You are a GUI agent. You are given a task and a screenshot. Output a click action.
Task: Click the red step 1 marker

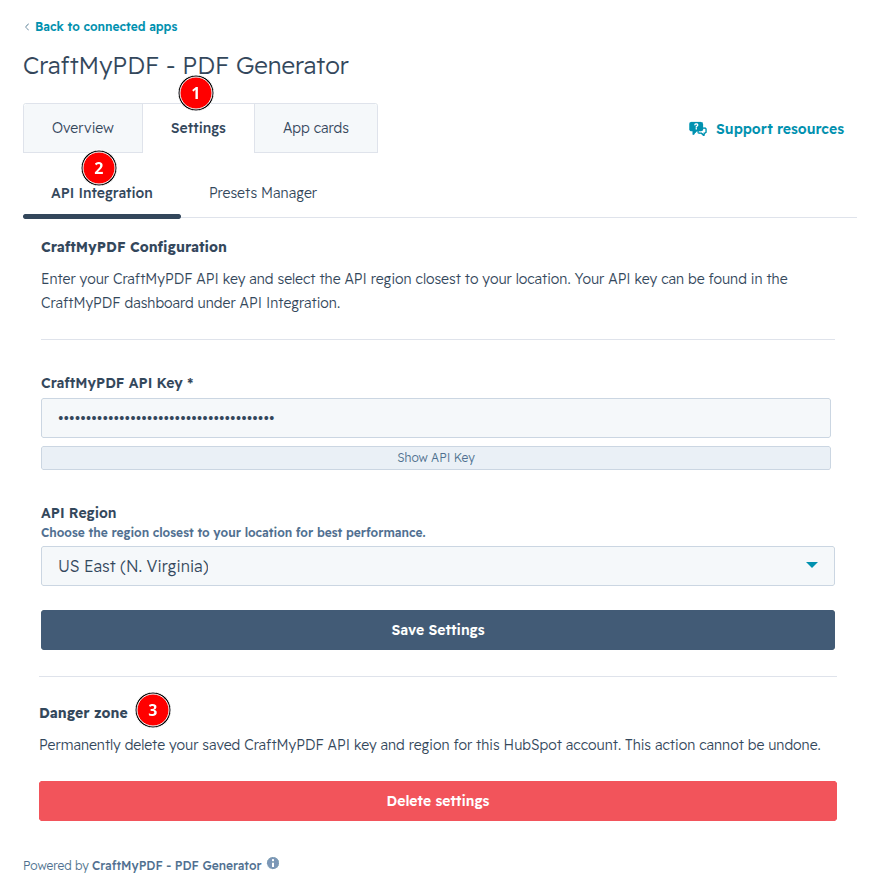196,93
